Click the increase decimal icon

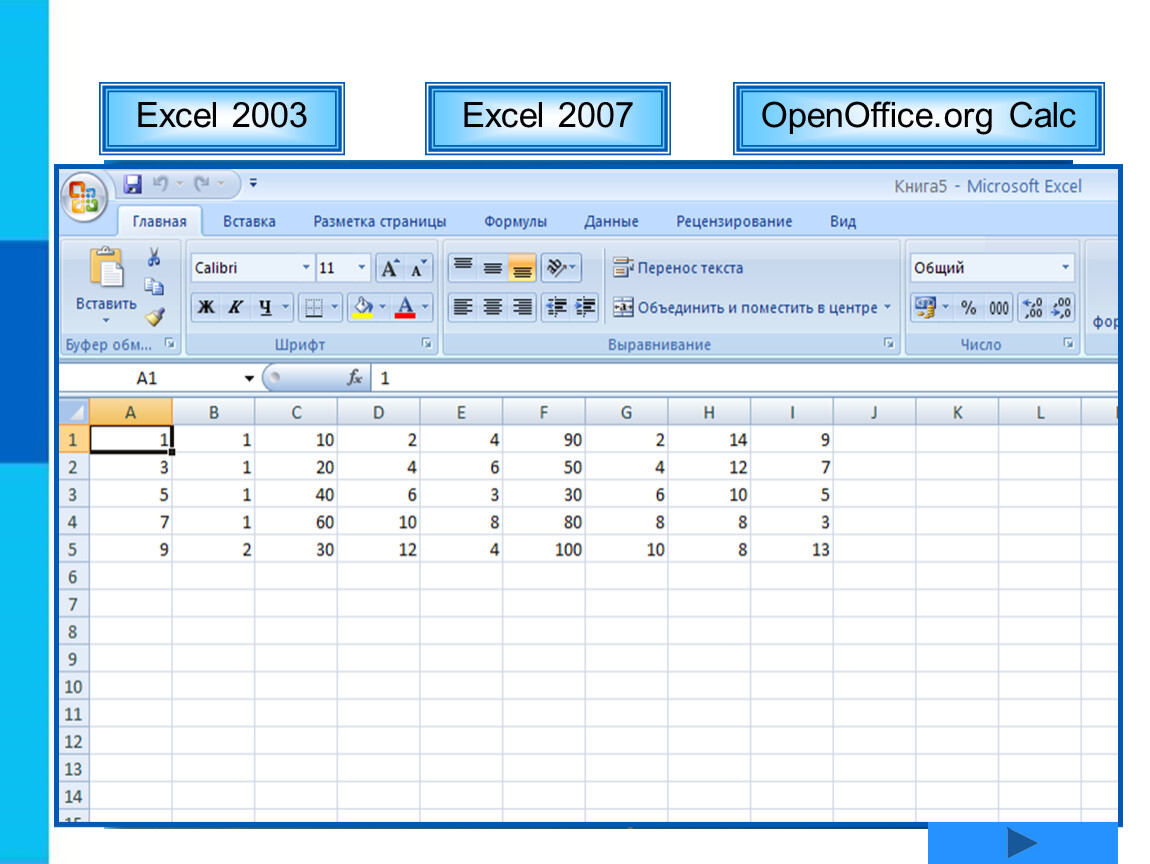[x=1033, y=307]
